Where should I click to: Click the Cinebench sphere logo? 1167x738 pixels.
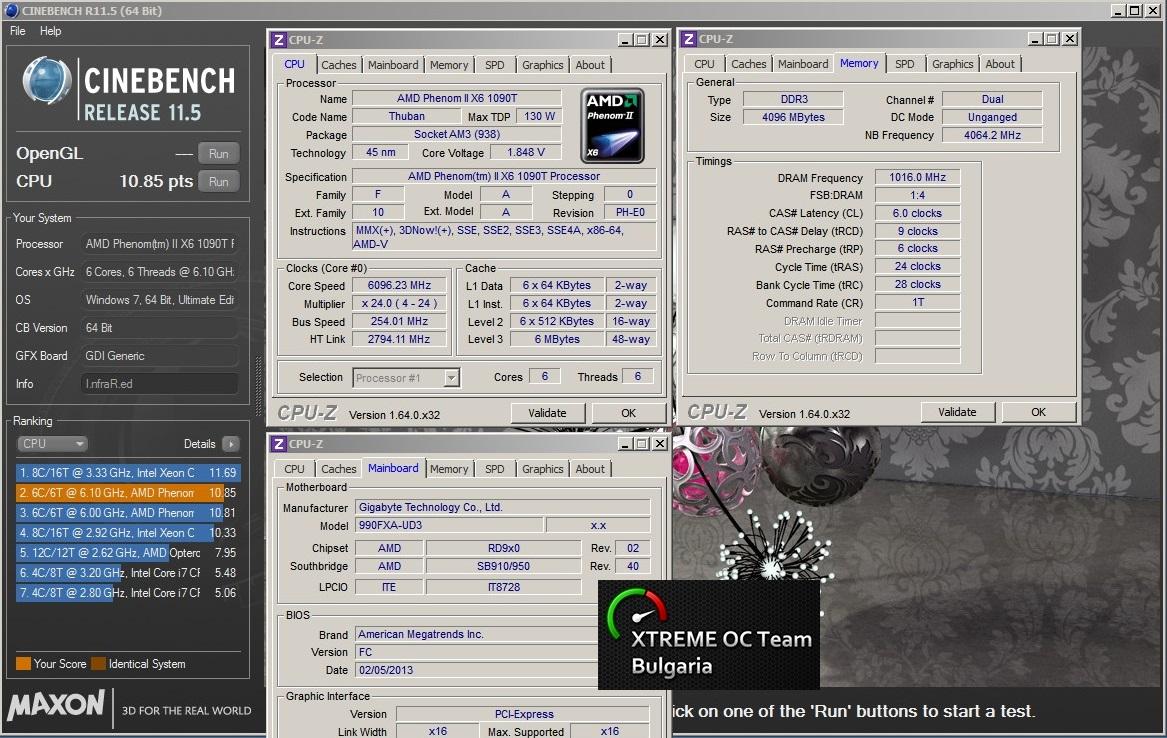[x=47, y=80]
